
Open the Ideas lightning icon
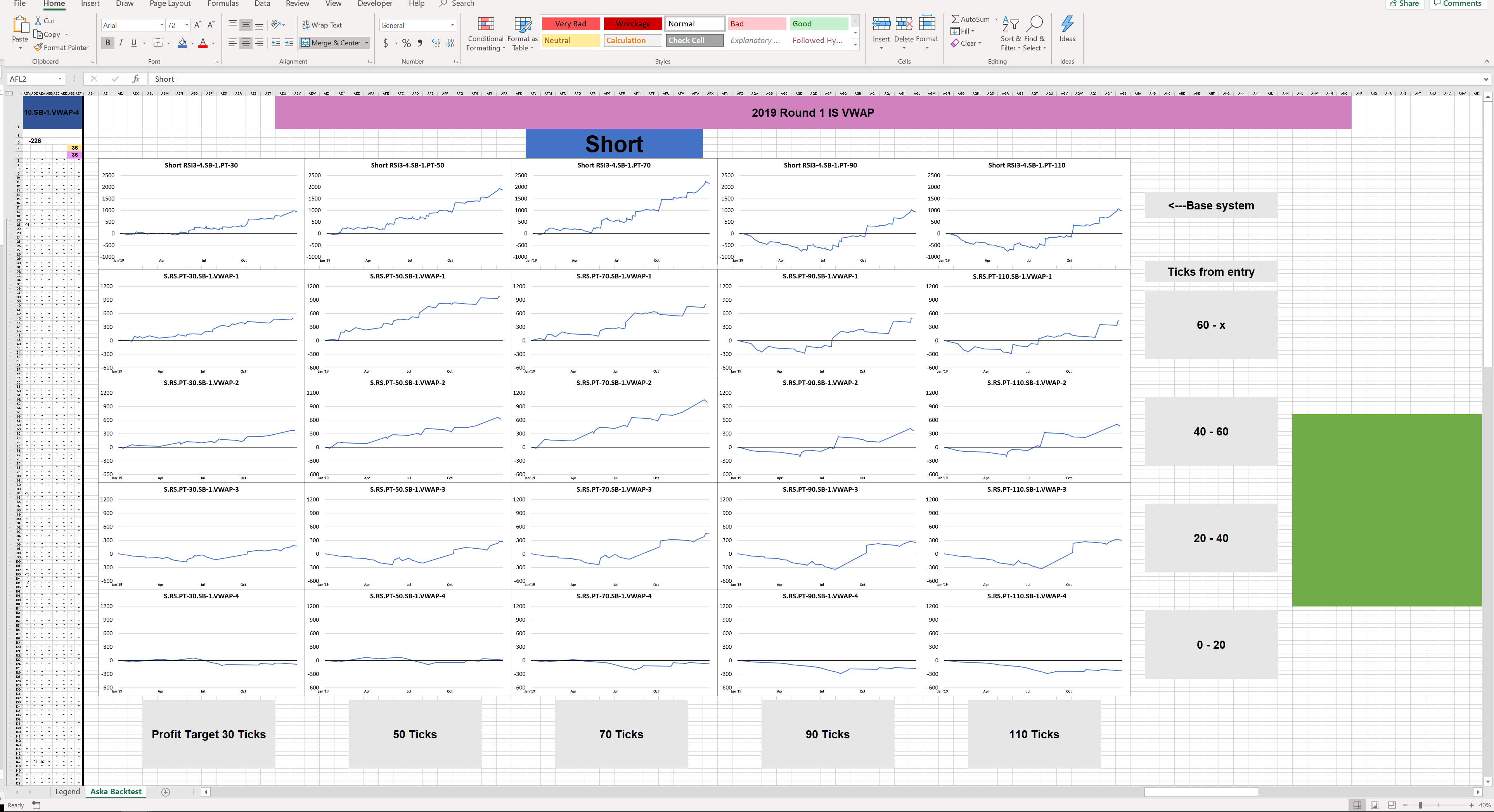click(x=1067, y=24)
